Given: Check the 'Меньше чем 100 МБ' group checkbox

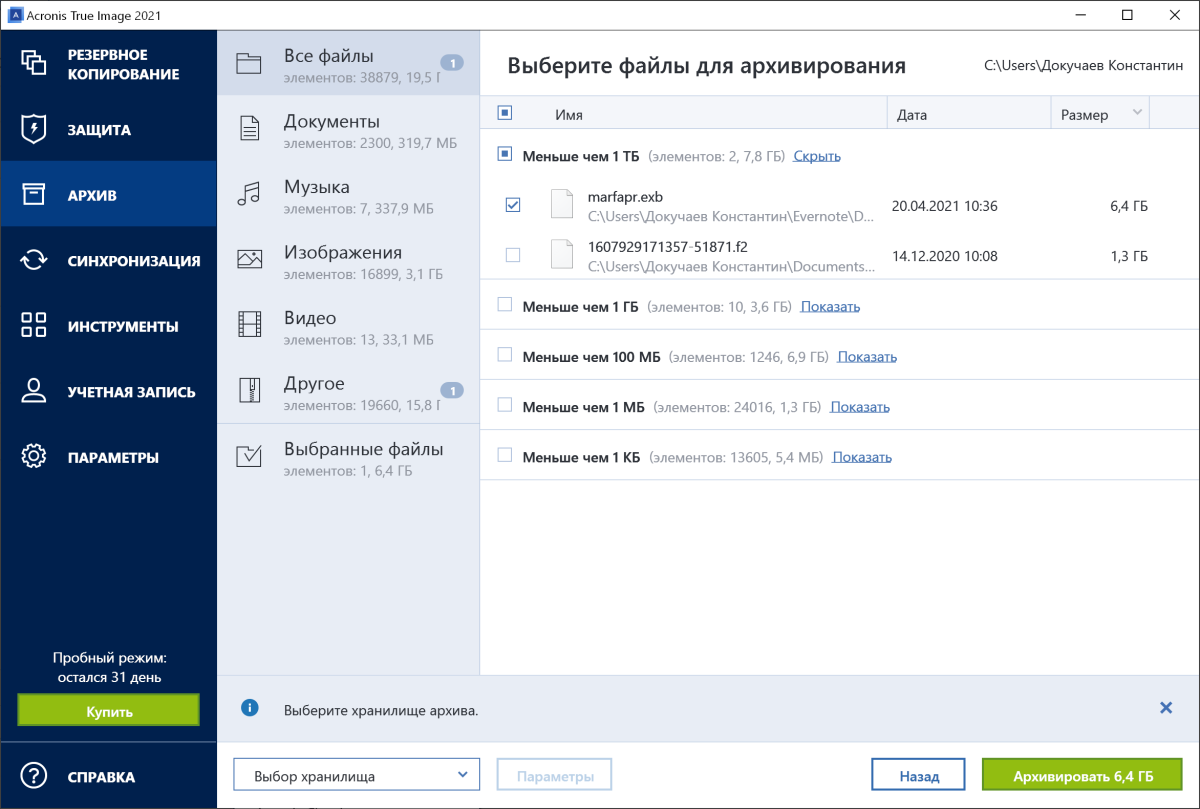Looking at the screenshot, I should 504,354.
